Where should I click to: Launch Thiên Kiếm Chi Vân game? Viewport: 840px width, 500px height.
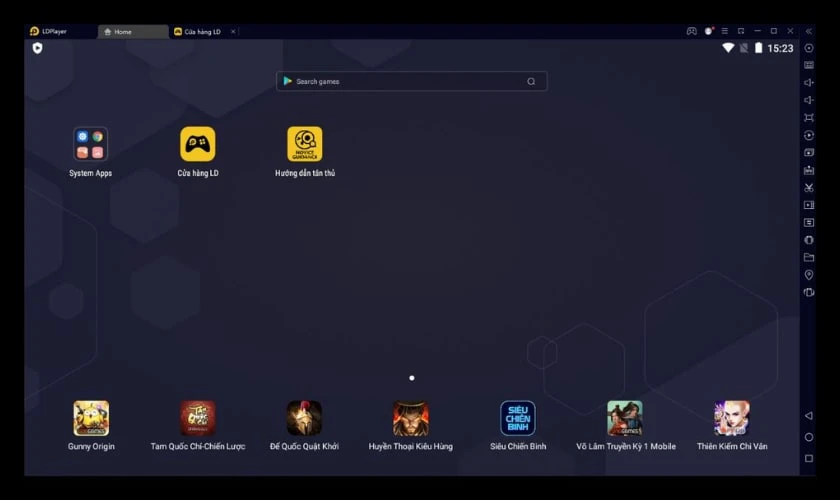[x=731, y=418]
